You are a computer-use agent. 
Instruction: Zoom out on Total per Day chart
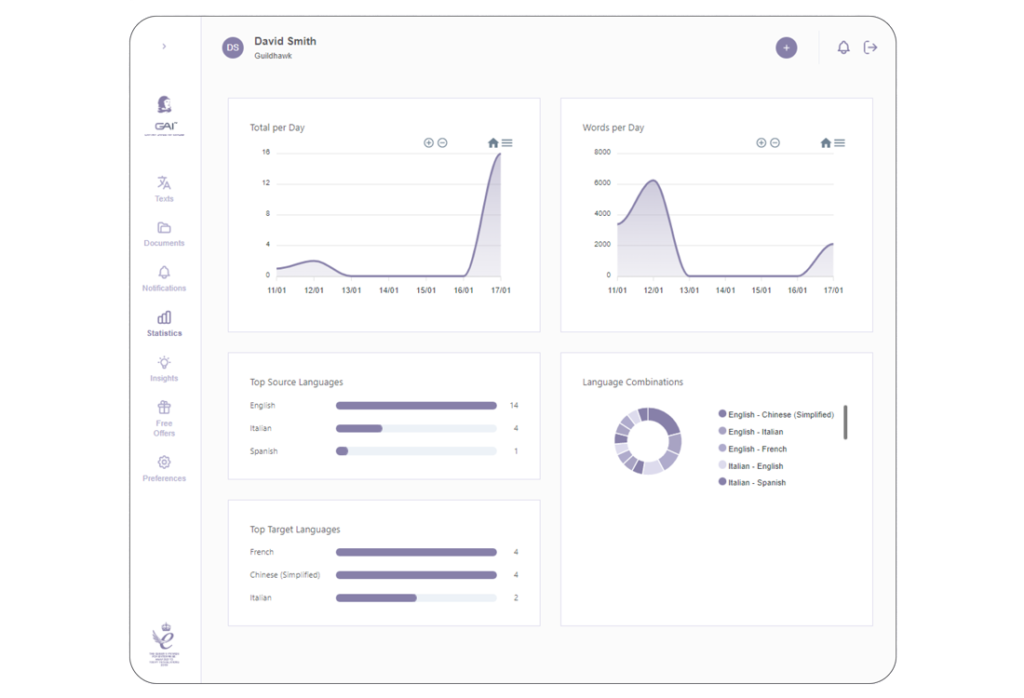click(x=442, y=143)
